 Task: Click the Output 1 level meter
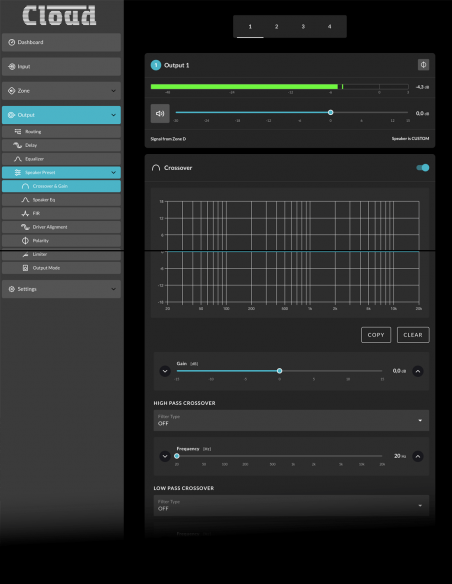point(280,87)
